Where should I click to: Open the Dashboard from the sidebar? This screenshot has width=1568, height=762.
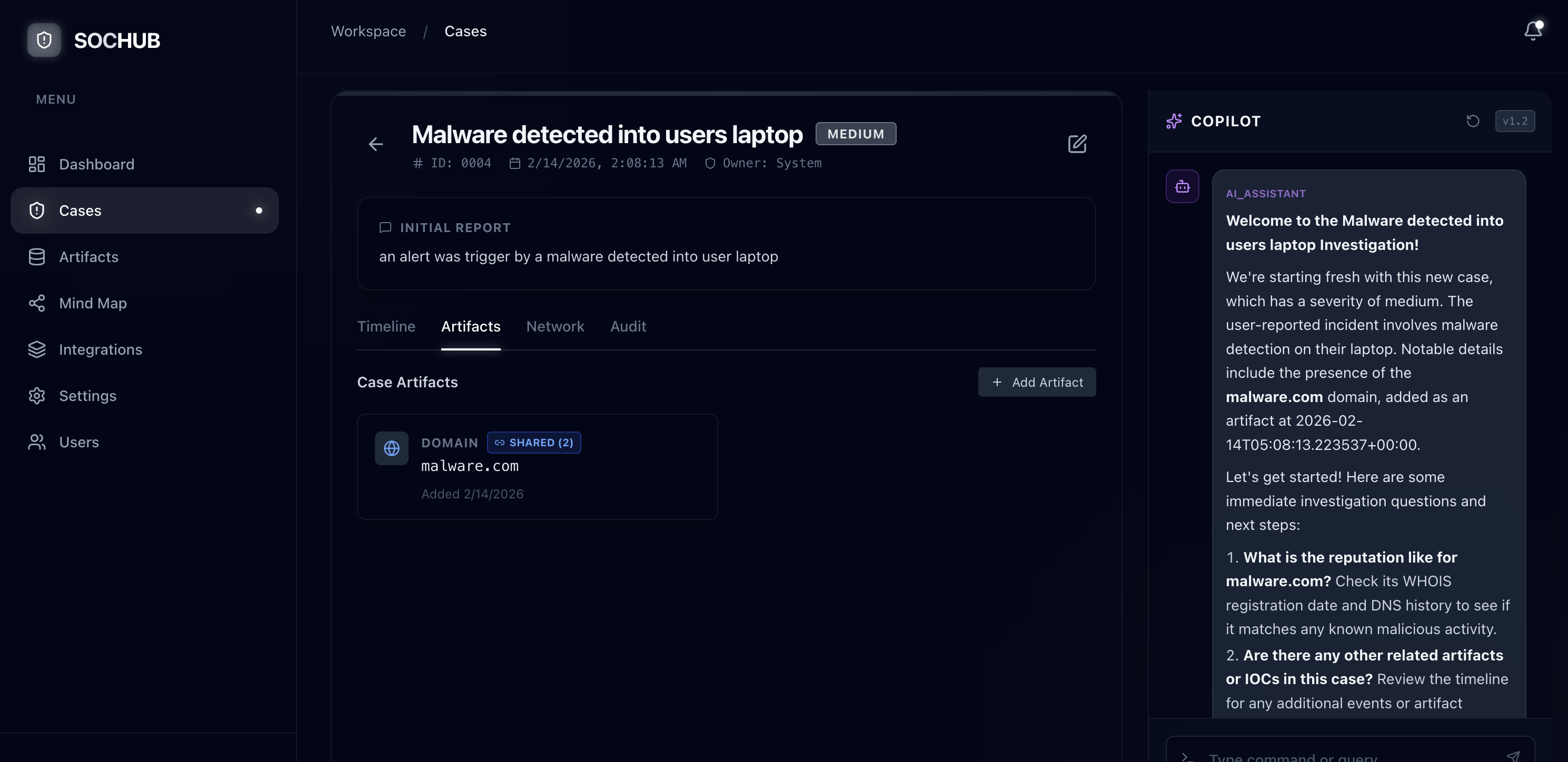point(97,164)
